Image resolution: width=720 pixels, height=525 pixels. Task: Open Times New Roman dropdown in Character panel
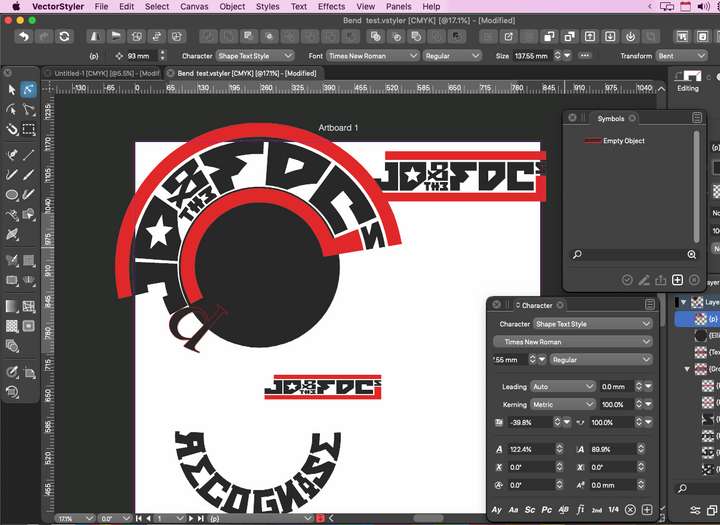(x=573, y=342)
